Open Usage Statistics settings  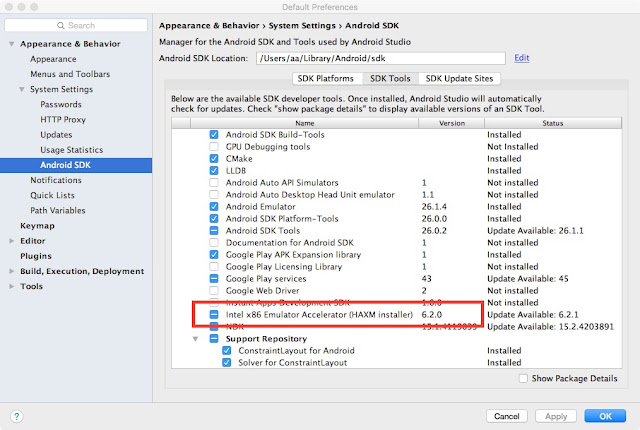[71, 150]
